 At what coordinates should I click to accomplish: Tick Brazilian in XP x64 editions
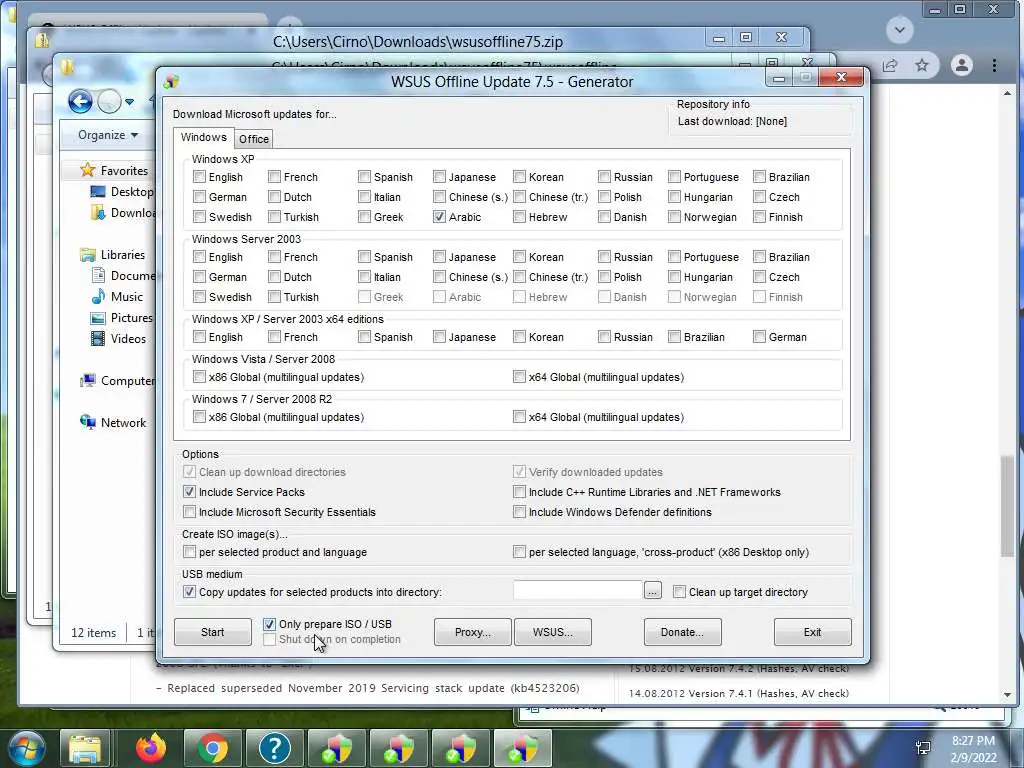tap(674, 336)
